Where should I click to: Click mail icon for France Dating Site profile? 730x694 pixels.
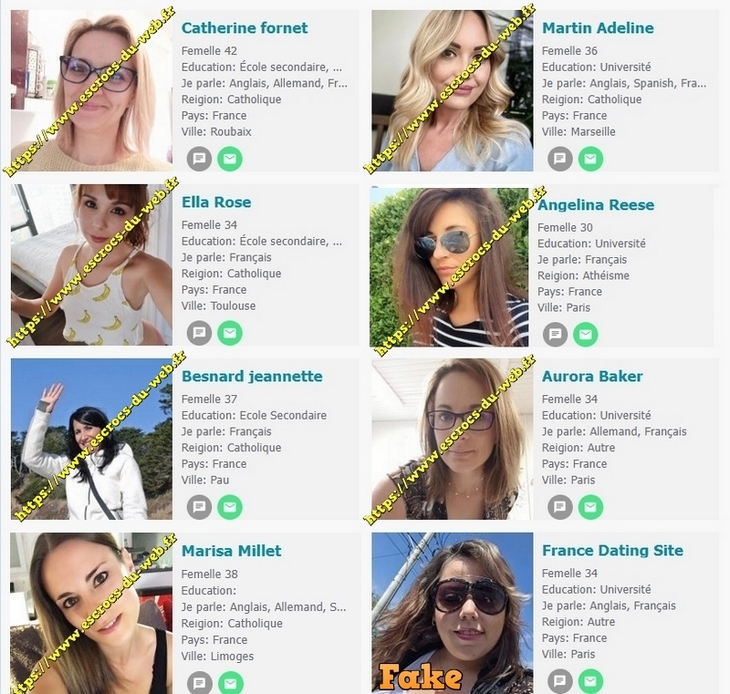(x=590, y=681)
